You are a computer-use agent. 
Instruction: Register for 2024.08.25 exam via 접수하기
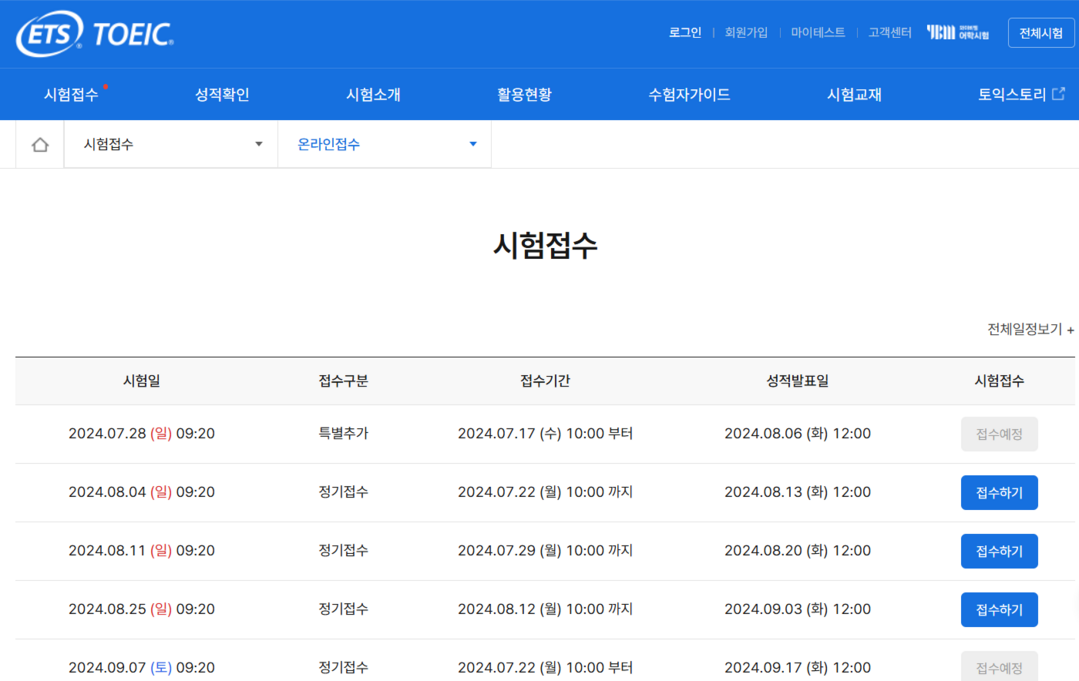click(998, 610)
